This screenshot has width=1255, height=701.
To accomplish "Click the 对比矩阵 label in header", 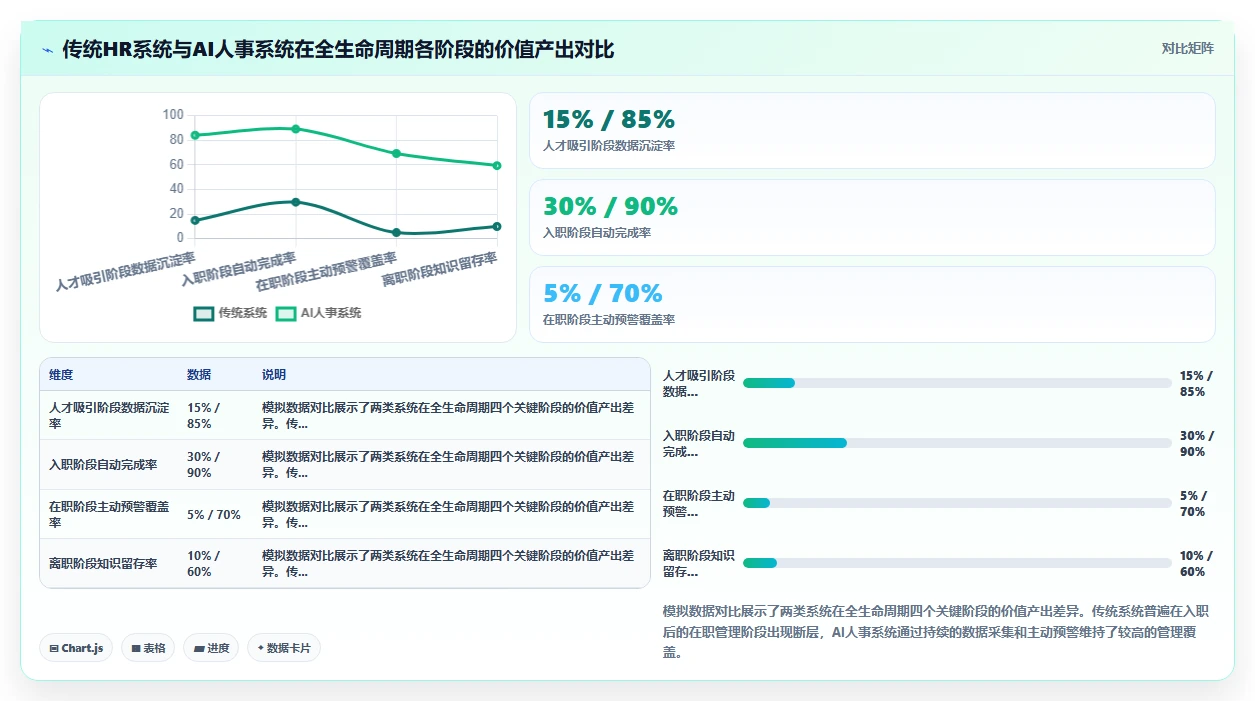I will click(x=1187, y=49).
